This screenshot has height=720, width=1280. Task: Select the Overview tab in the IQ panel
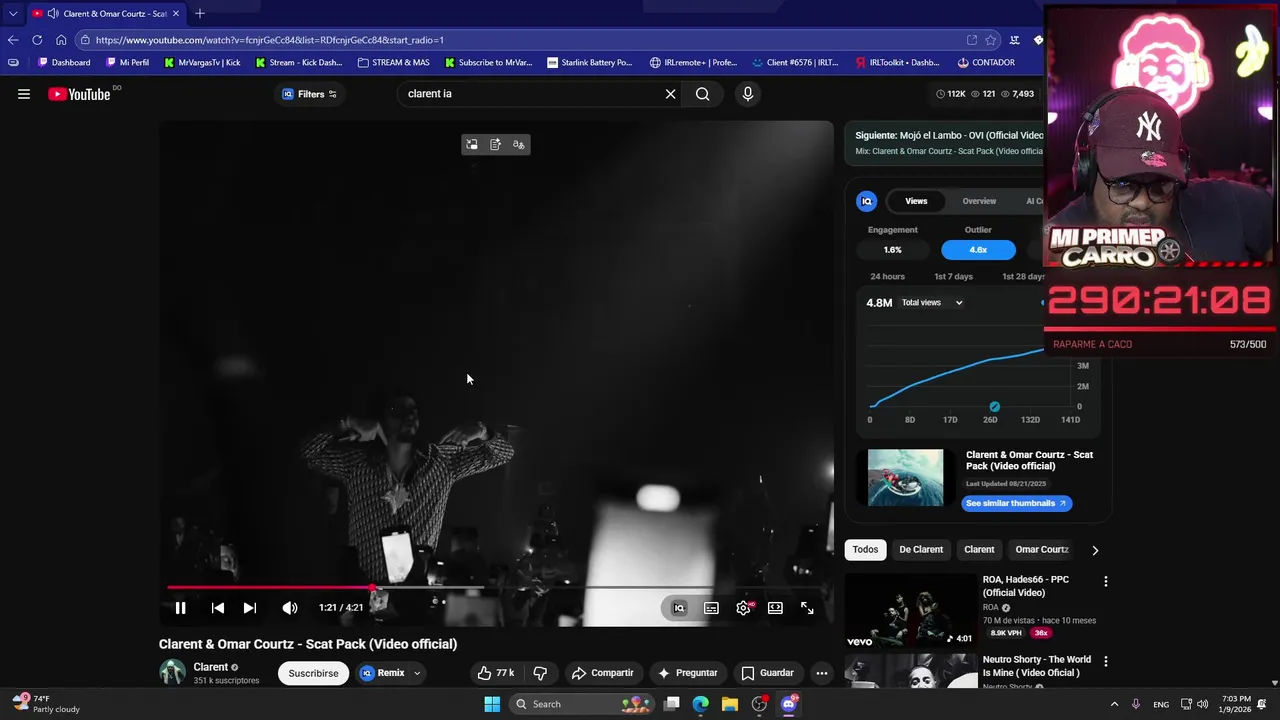[x=979, y=201]
